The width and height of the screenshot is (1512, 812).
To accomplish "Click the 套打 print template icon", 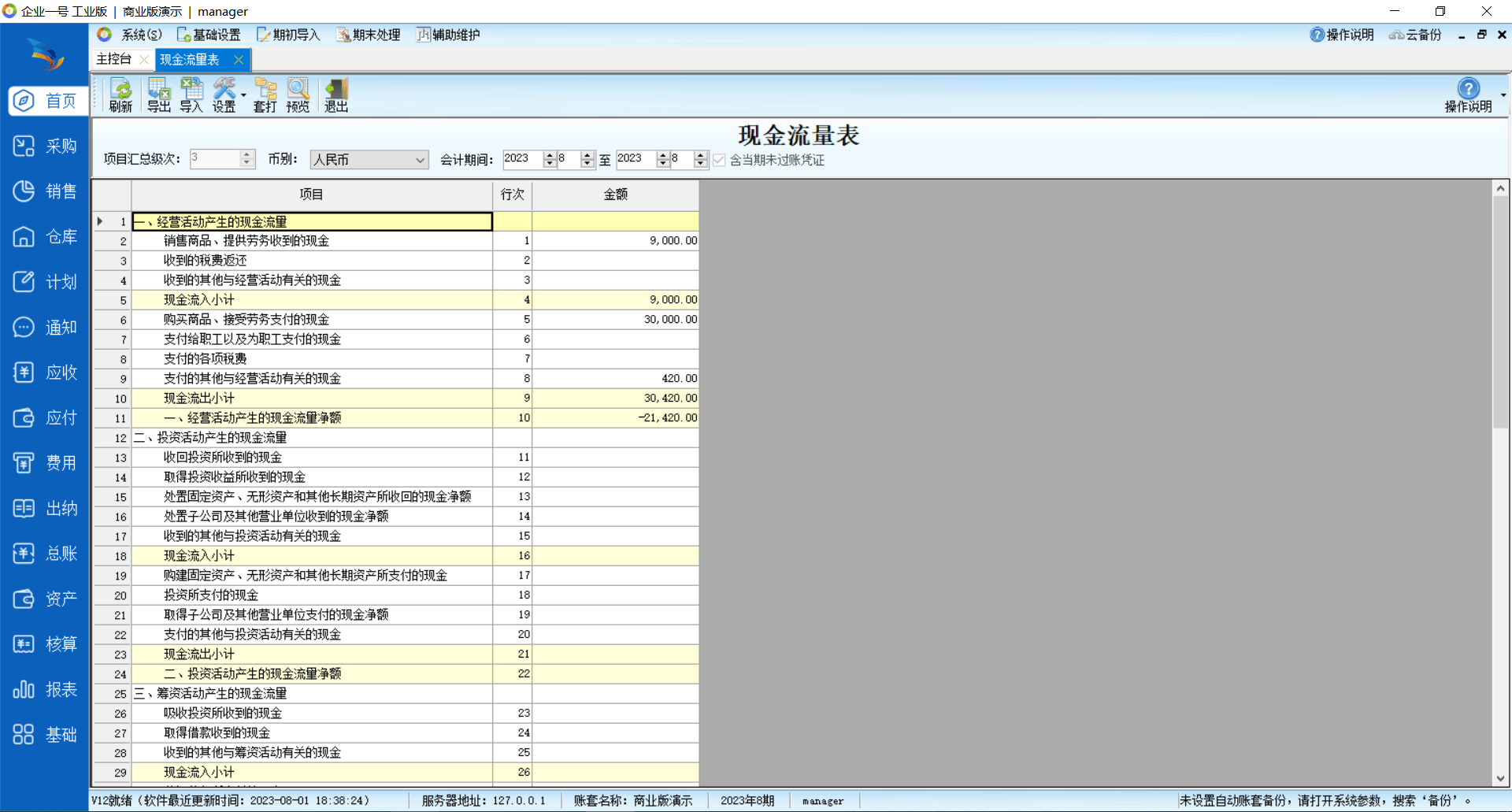I will click(x=265, y=95).
